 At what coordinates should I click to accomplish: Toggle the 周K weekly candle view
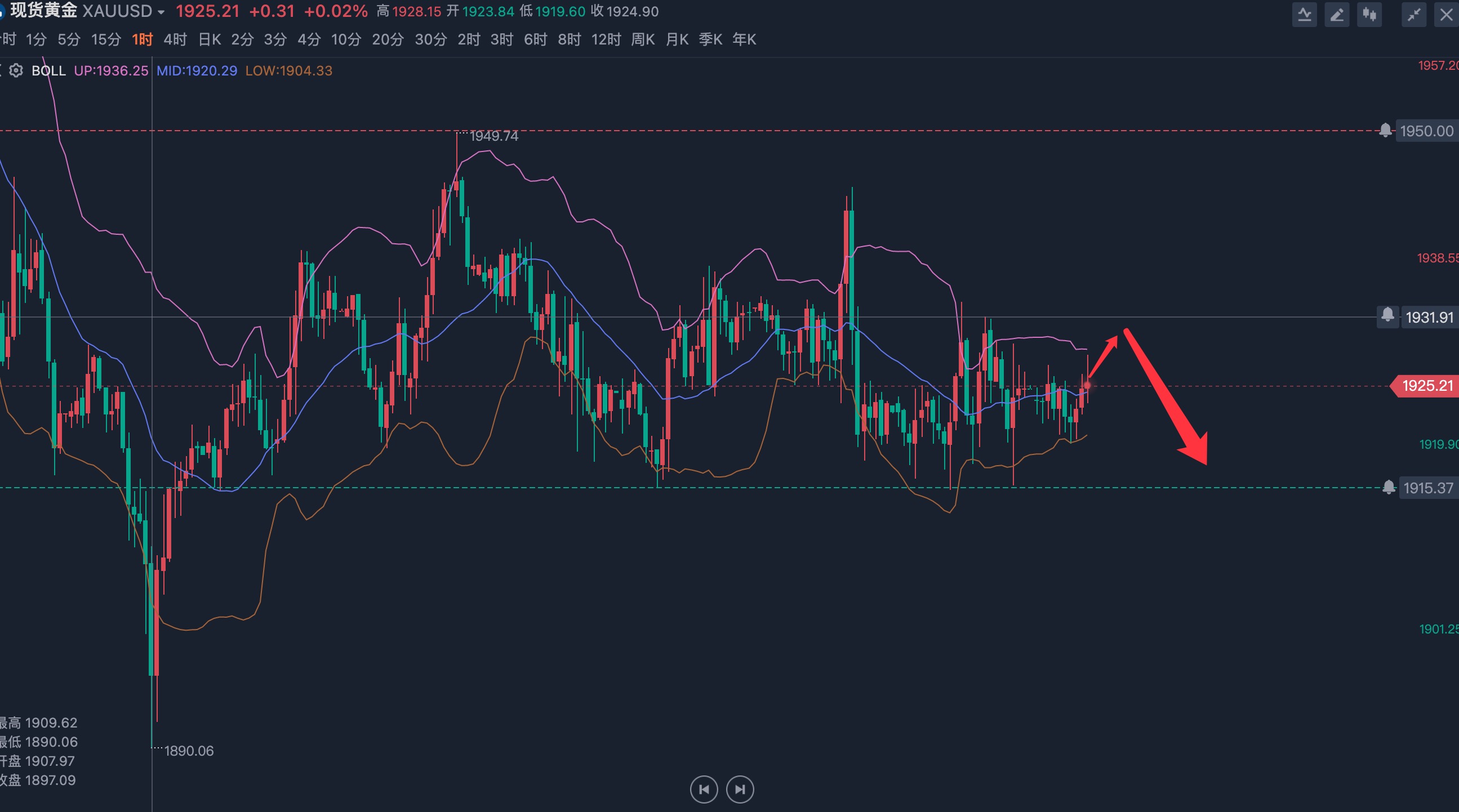click(643, 39)
